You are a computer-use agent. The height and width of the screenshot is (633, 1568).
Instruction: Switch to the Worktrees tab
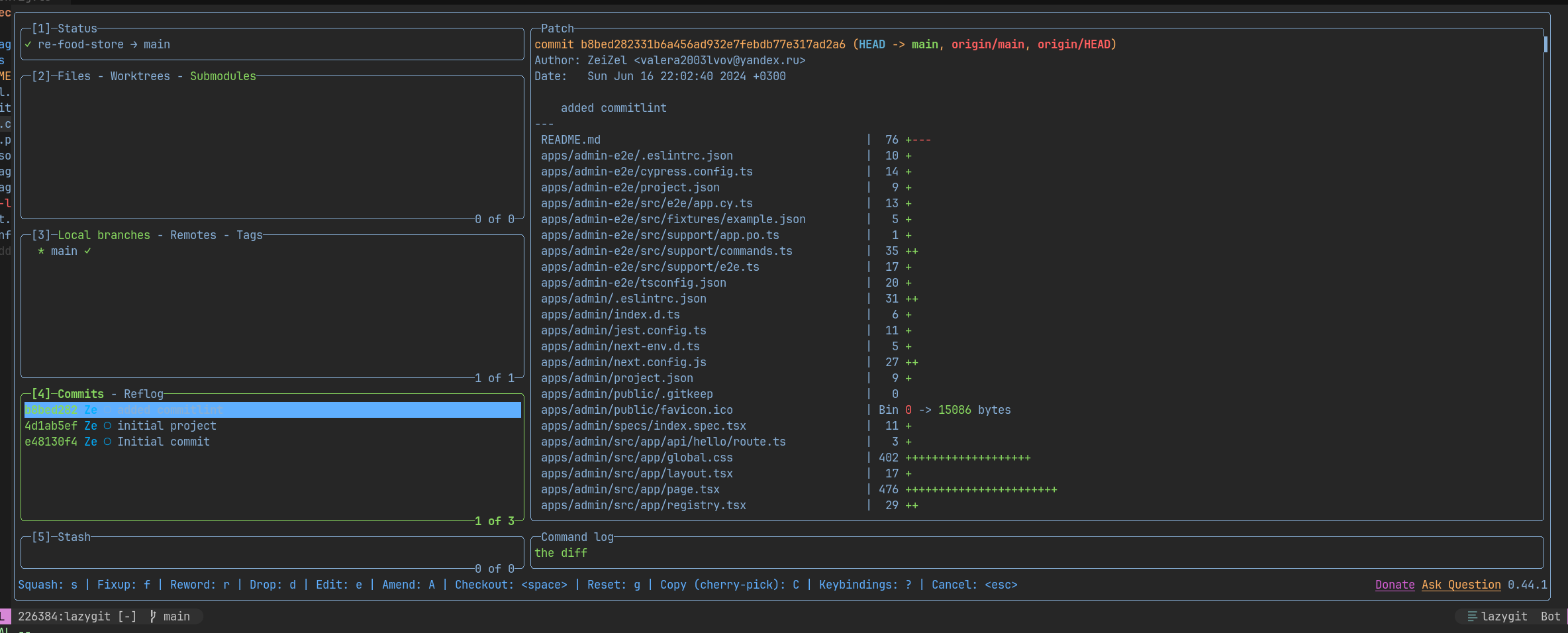point(140,76)
